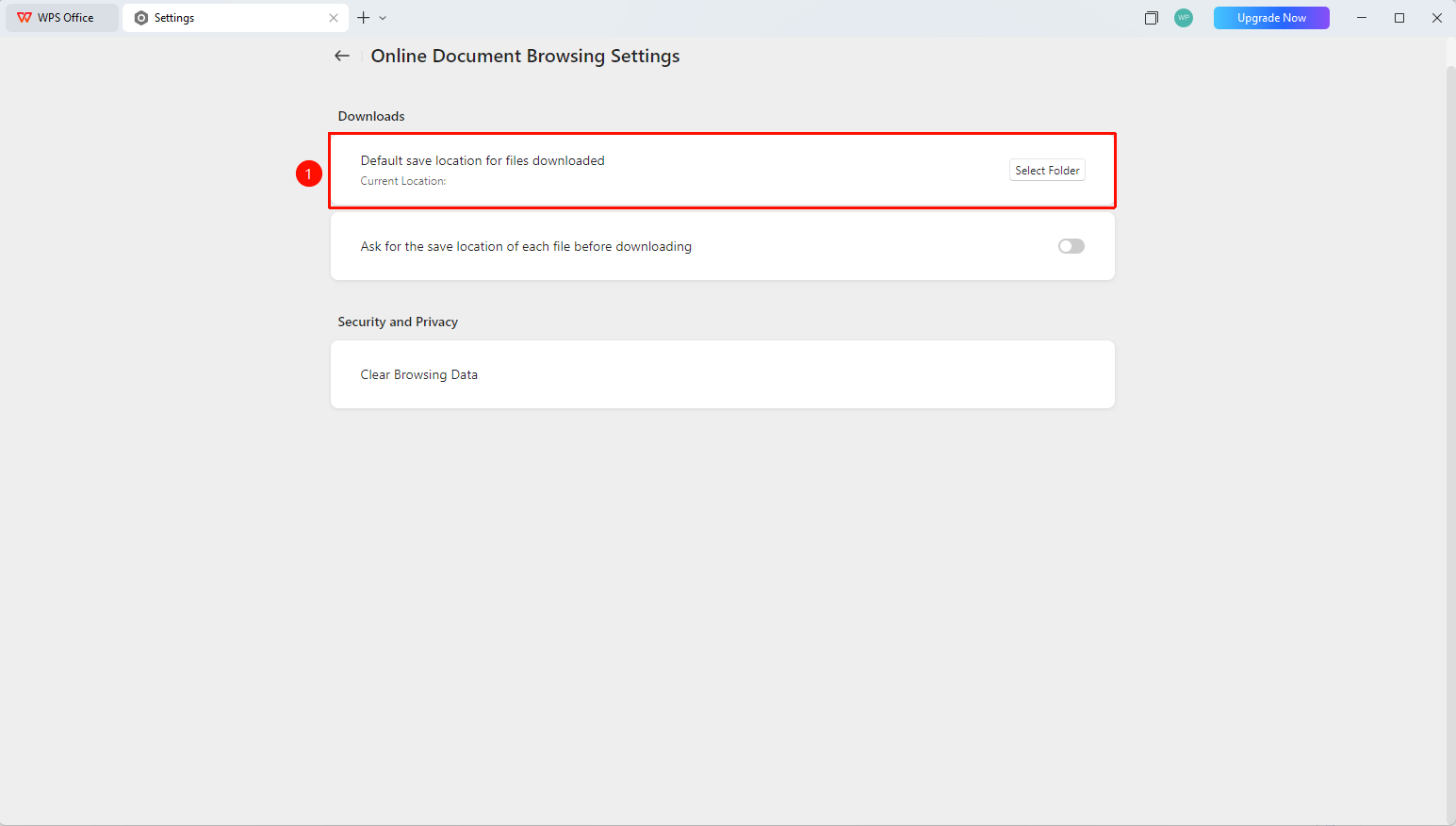Go back using the left arrow icon
Screen dimensions: 1456x826
[x=342, y=57]
